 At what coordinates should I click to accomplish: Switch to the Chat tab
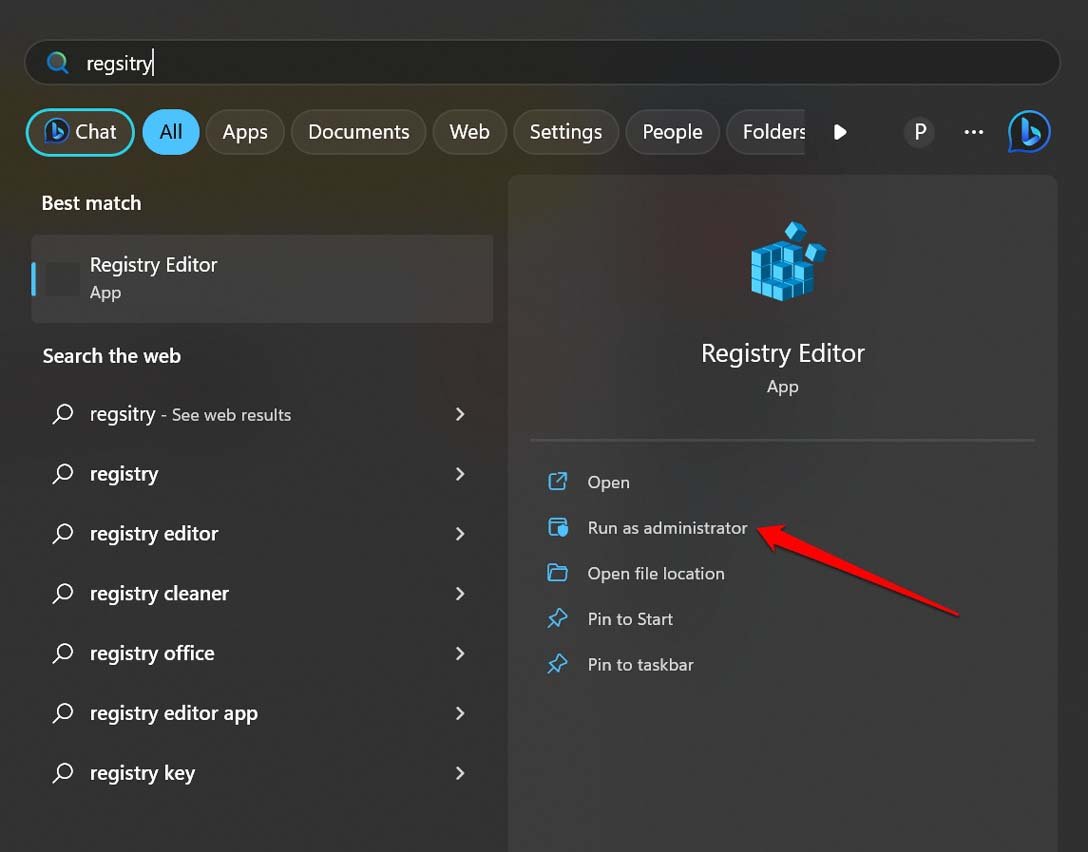coord(80,132)
